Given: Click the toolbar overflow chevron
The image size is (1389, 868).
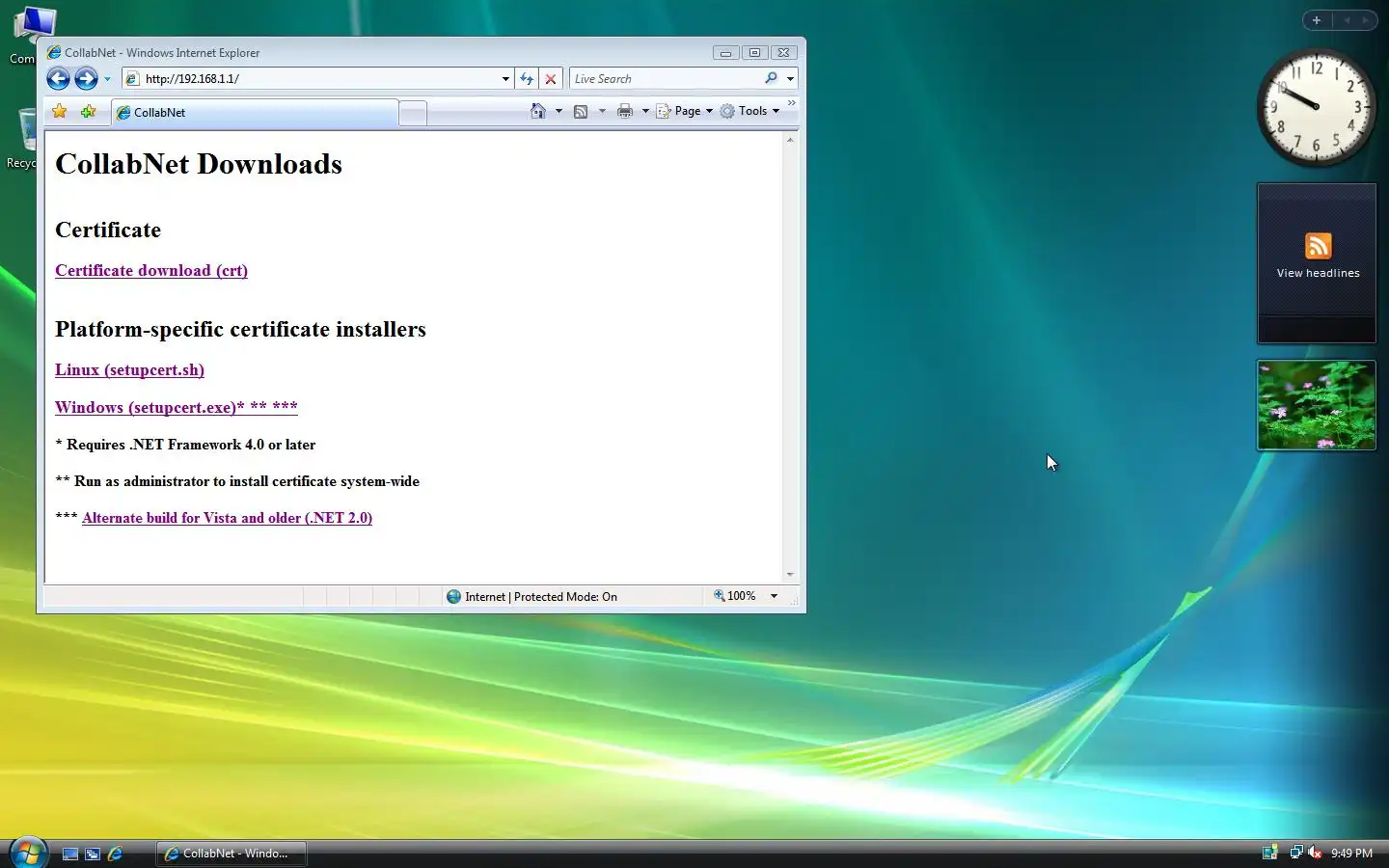Looking at the screenshot, I should [x=792, y=103].
